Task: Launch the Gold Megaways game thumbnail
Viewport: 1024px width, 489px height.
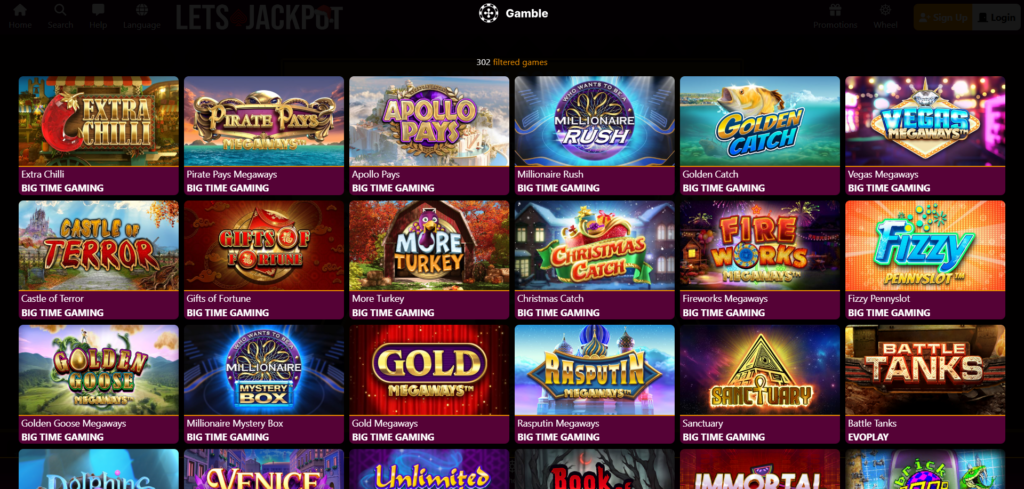Action: [x=429, y=370]
